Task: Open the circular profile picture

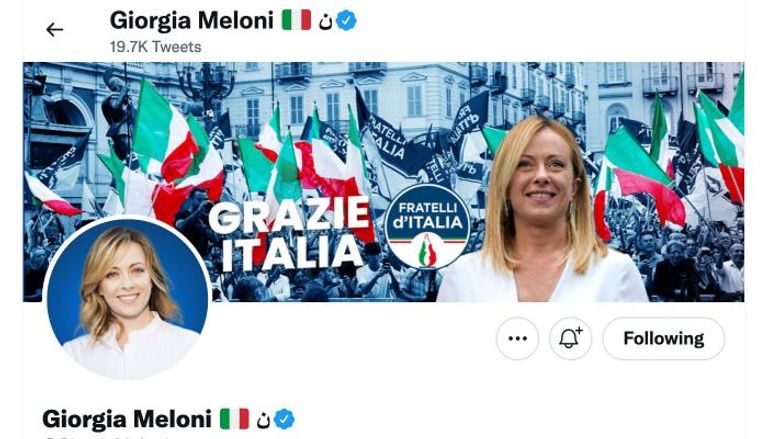Action: 127,299
